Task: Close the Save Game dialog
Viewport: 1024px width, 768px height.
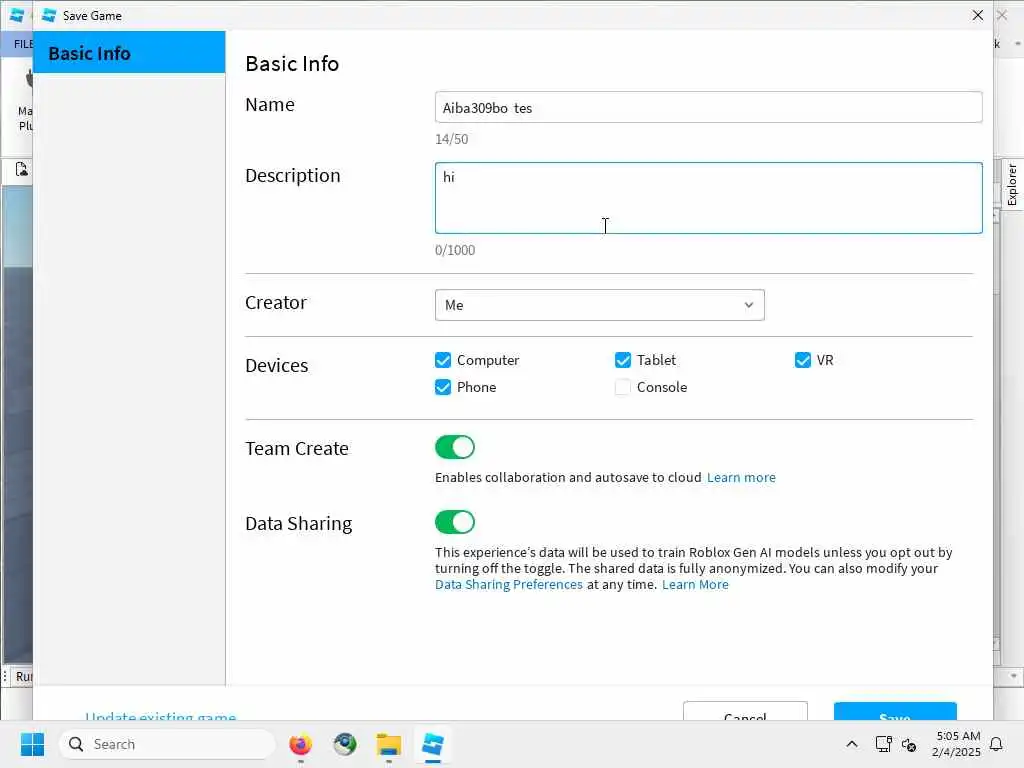Action: coord(978,15)
